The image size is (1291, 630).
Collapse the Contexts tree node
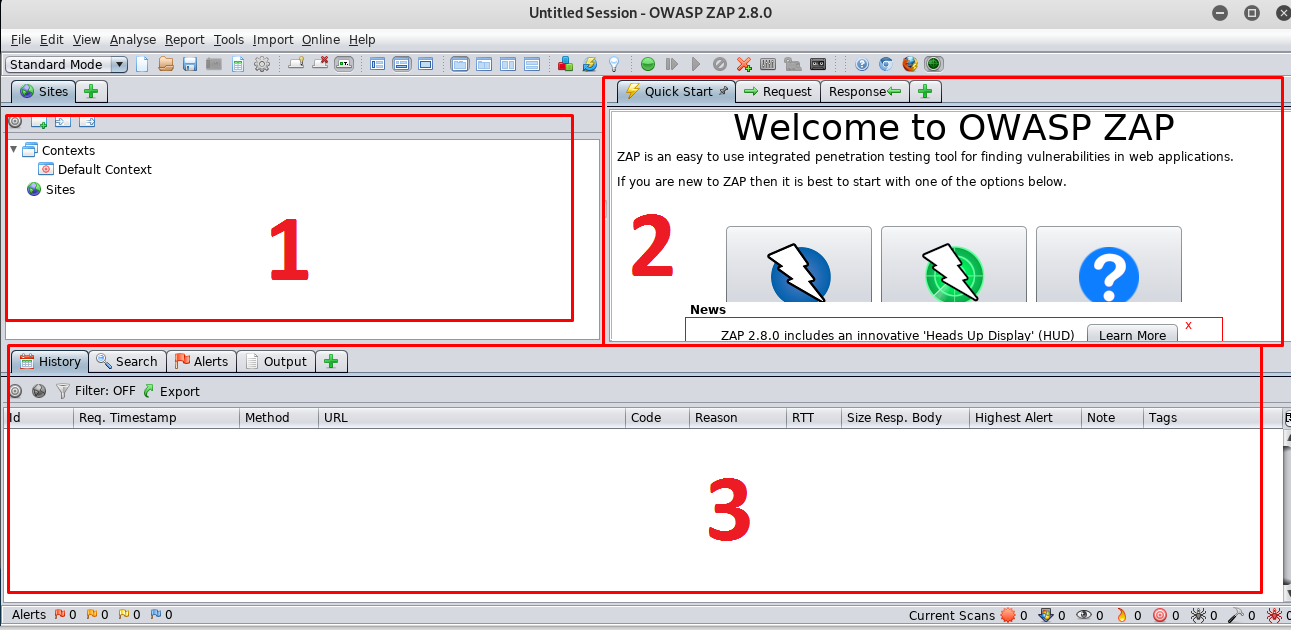coord(14,150)
